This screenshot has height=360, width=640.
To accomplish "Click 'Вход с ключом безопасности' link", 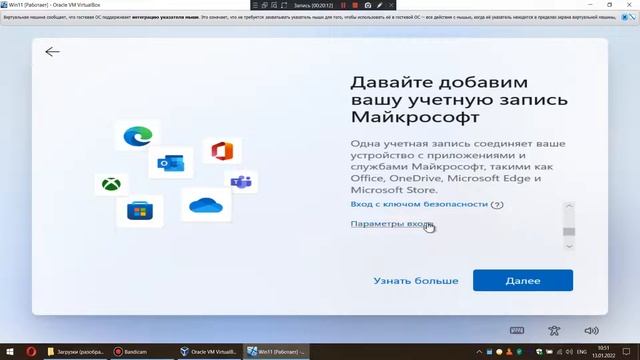I will [419, 204].
